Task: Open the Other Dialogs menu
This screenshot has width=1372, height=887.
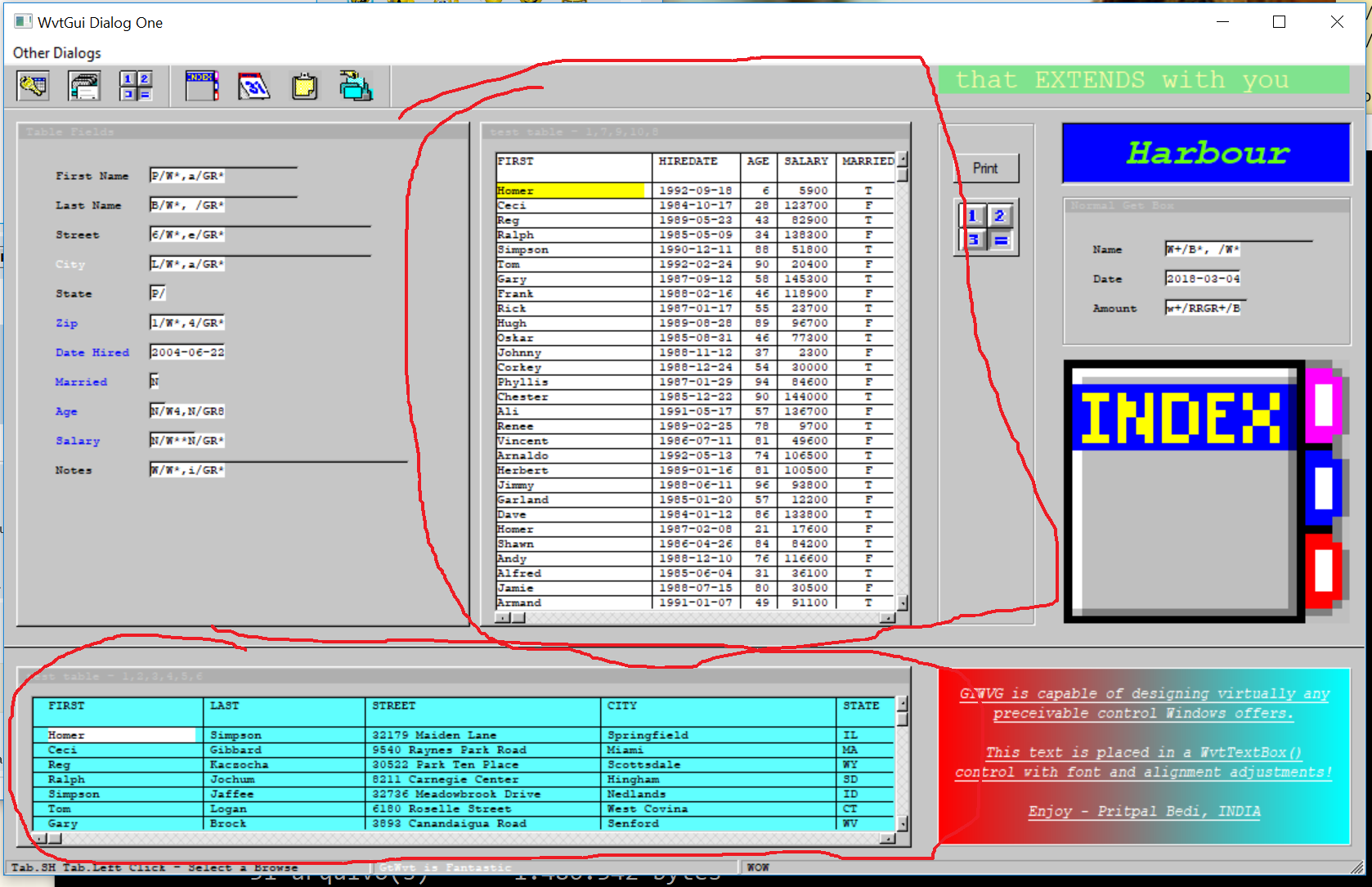Action: (57, 53)
